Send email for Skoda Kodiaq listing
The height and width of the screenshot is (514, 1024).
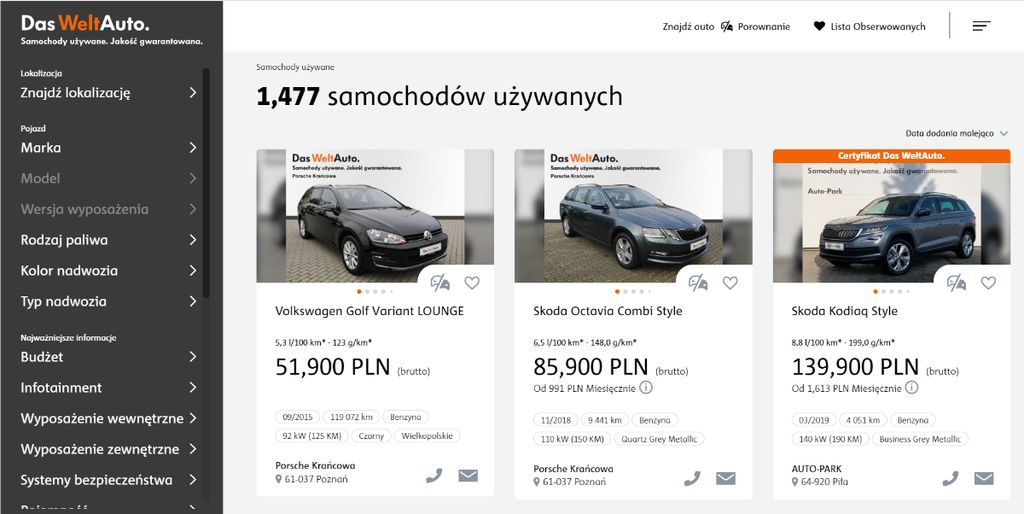click(x=984, y=478)
